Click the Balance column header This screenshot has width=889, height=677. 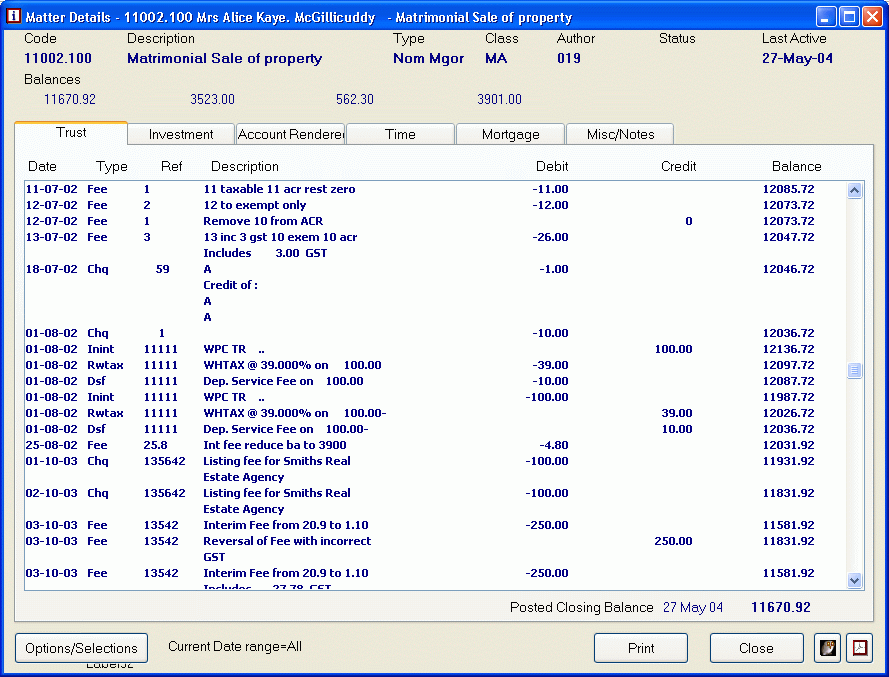point(796,166)
